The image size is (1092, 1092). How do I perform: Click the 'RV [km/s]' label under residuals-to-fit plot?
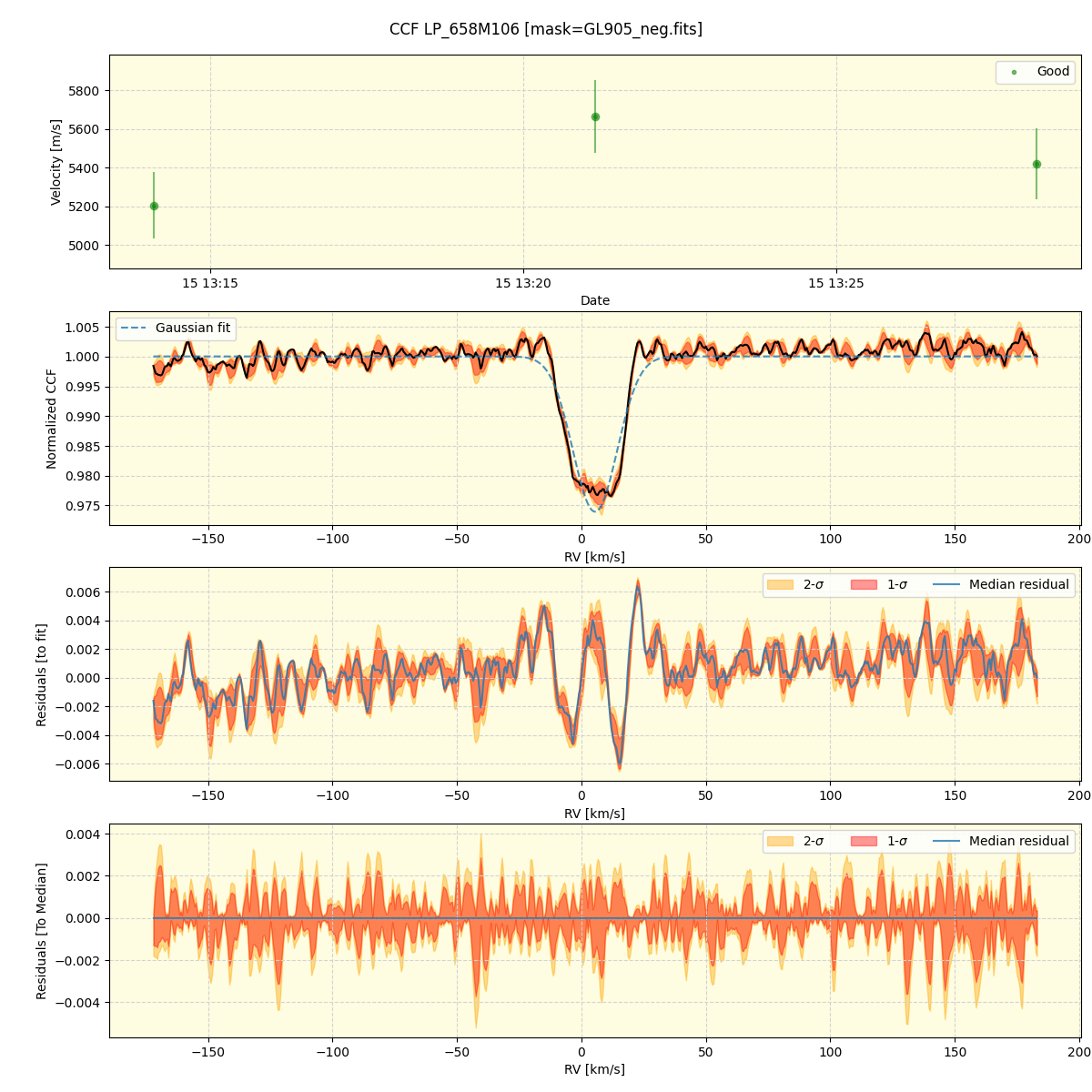coord(595,814)
